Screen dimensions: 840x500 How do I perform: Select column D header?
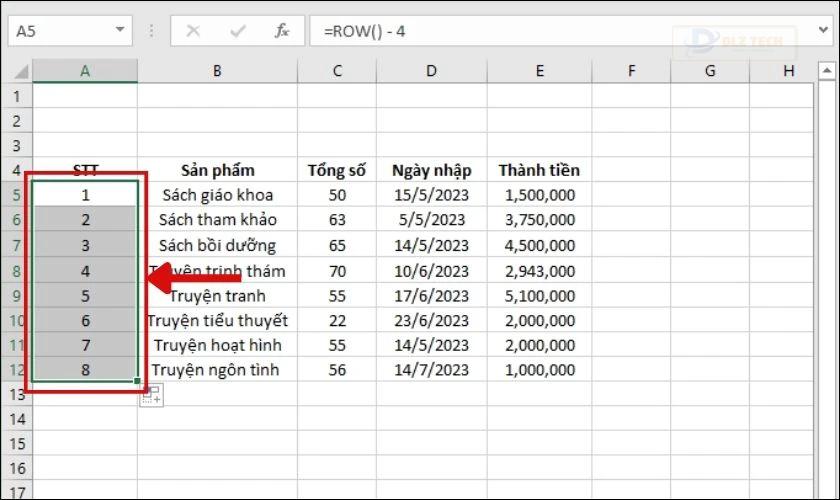click(x=432, y=71)
